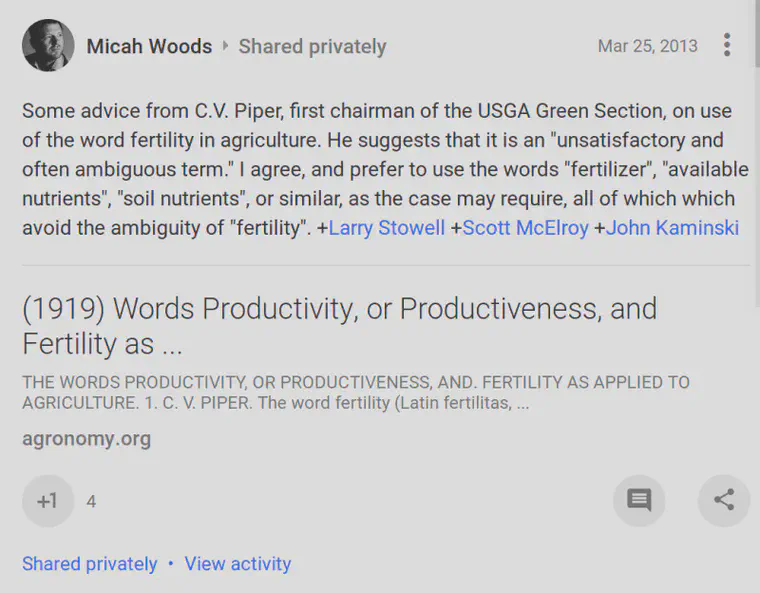
Task: Open the Mar 25, 2013 timestamp
Action: pos(648,46)
